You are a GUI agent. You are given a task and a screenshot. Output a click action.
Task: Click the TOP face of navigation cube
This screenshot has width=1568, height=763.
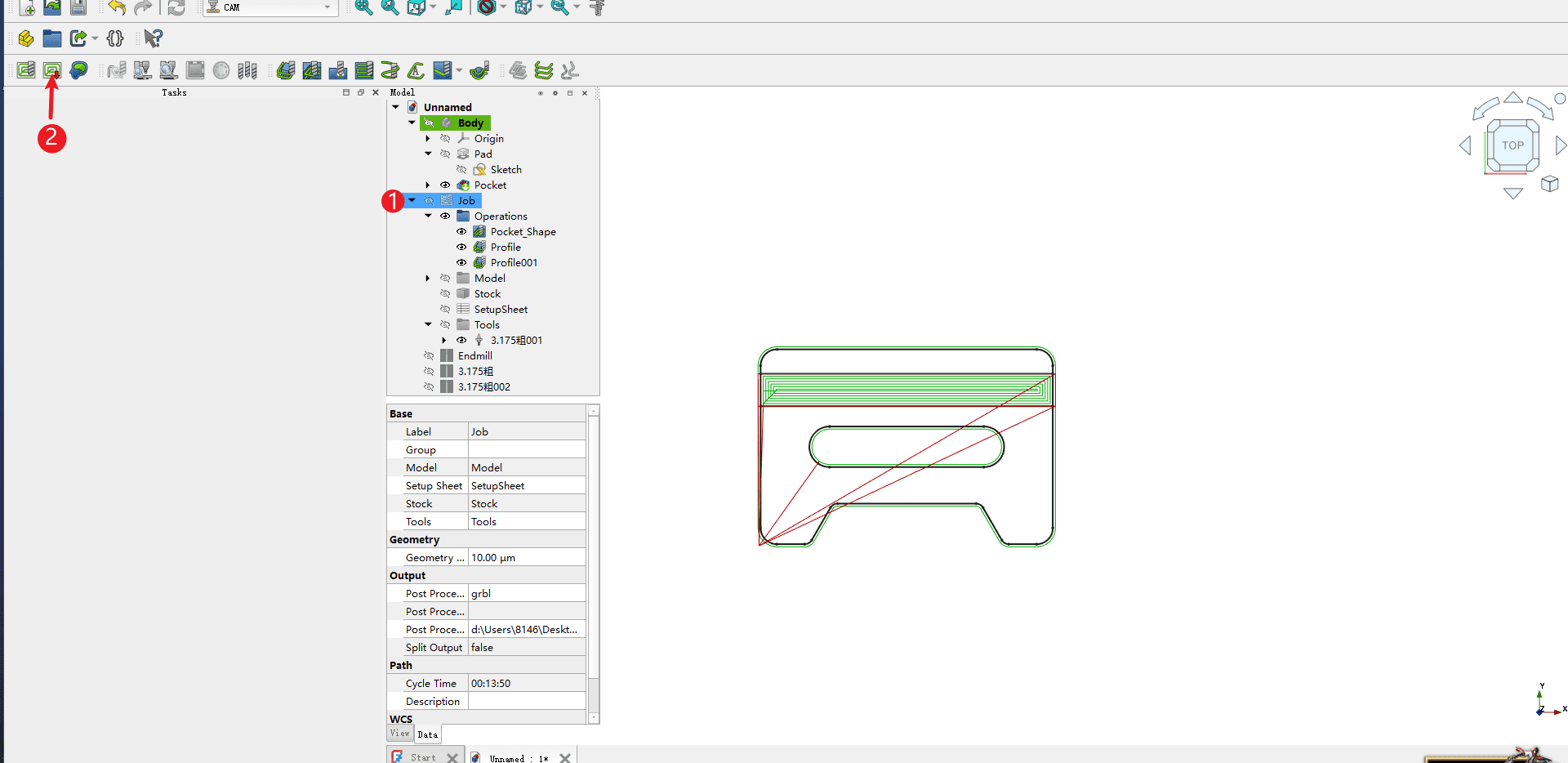[x=1512, y=145]
